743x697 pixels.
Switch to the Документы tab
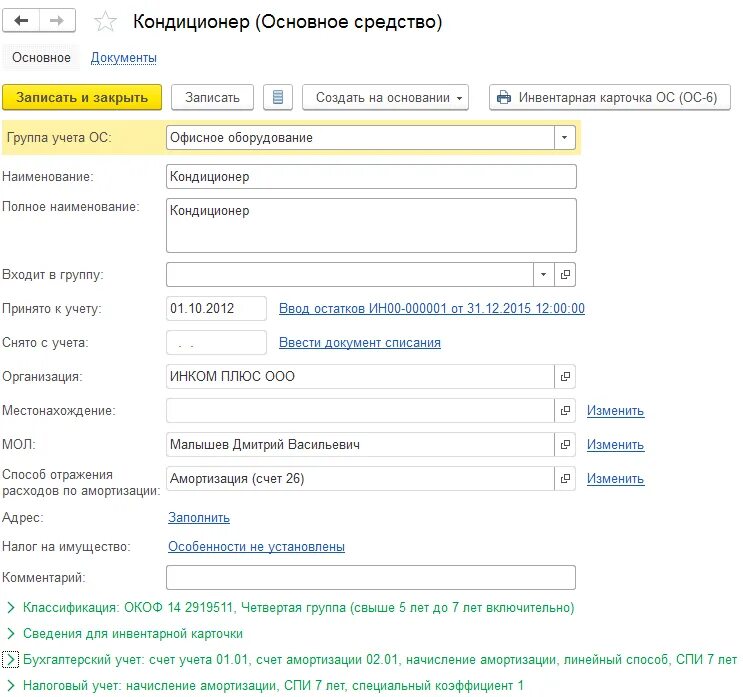coord(124,58)
